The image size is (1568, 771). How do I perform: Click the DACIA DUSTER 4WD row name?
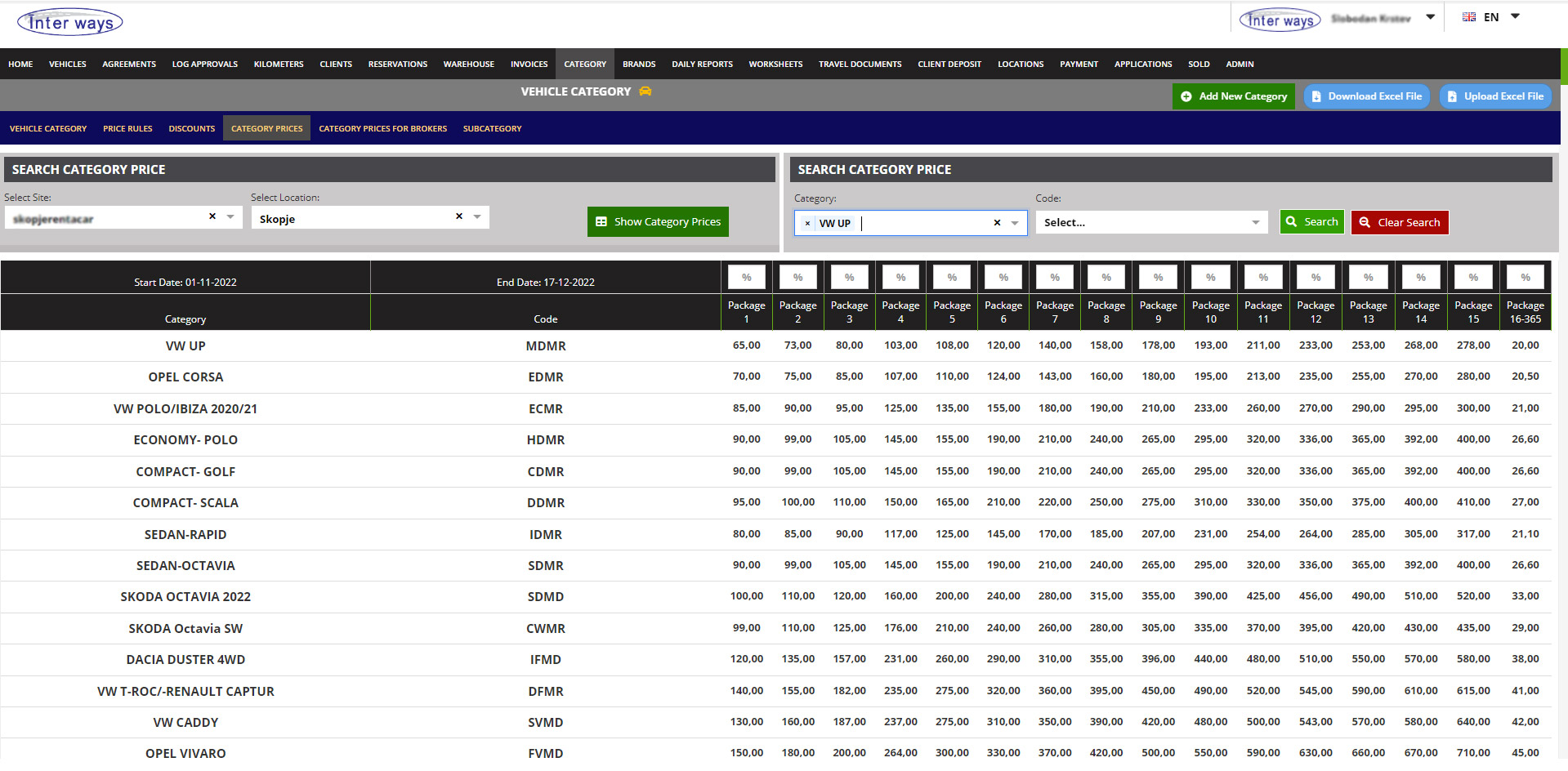185,659
